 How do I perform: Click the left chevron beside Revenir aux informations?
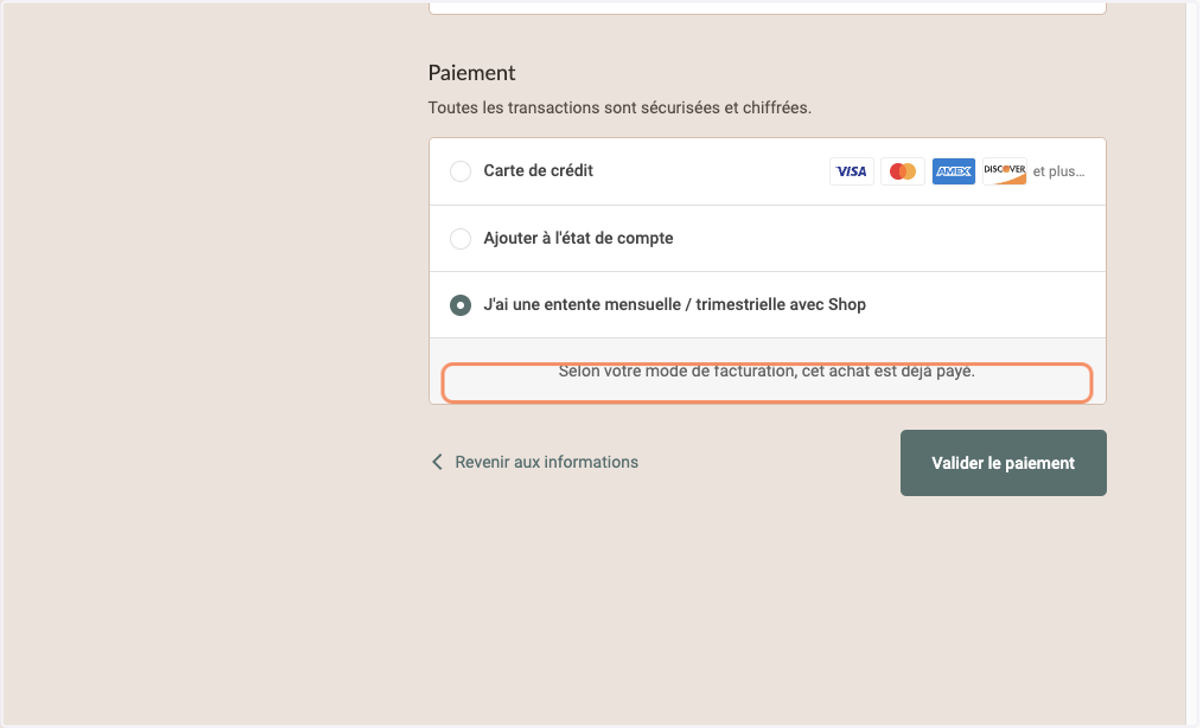(x=437, y=462)
